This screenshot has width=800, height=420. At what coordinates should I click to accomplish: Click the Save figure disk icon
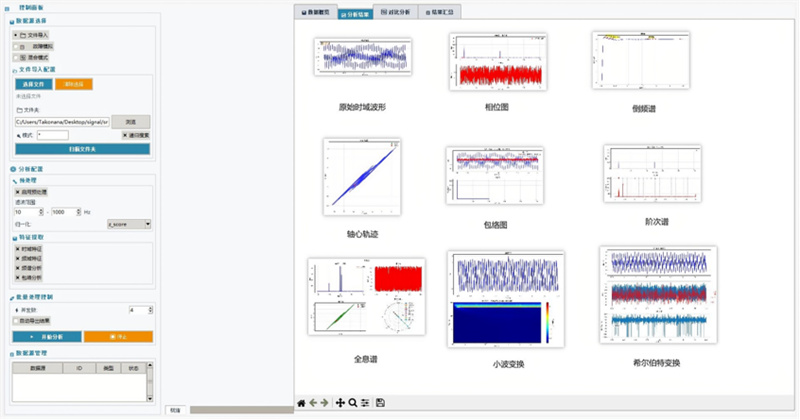coord(381,402)
